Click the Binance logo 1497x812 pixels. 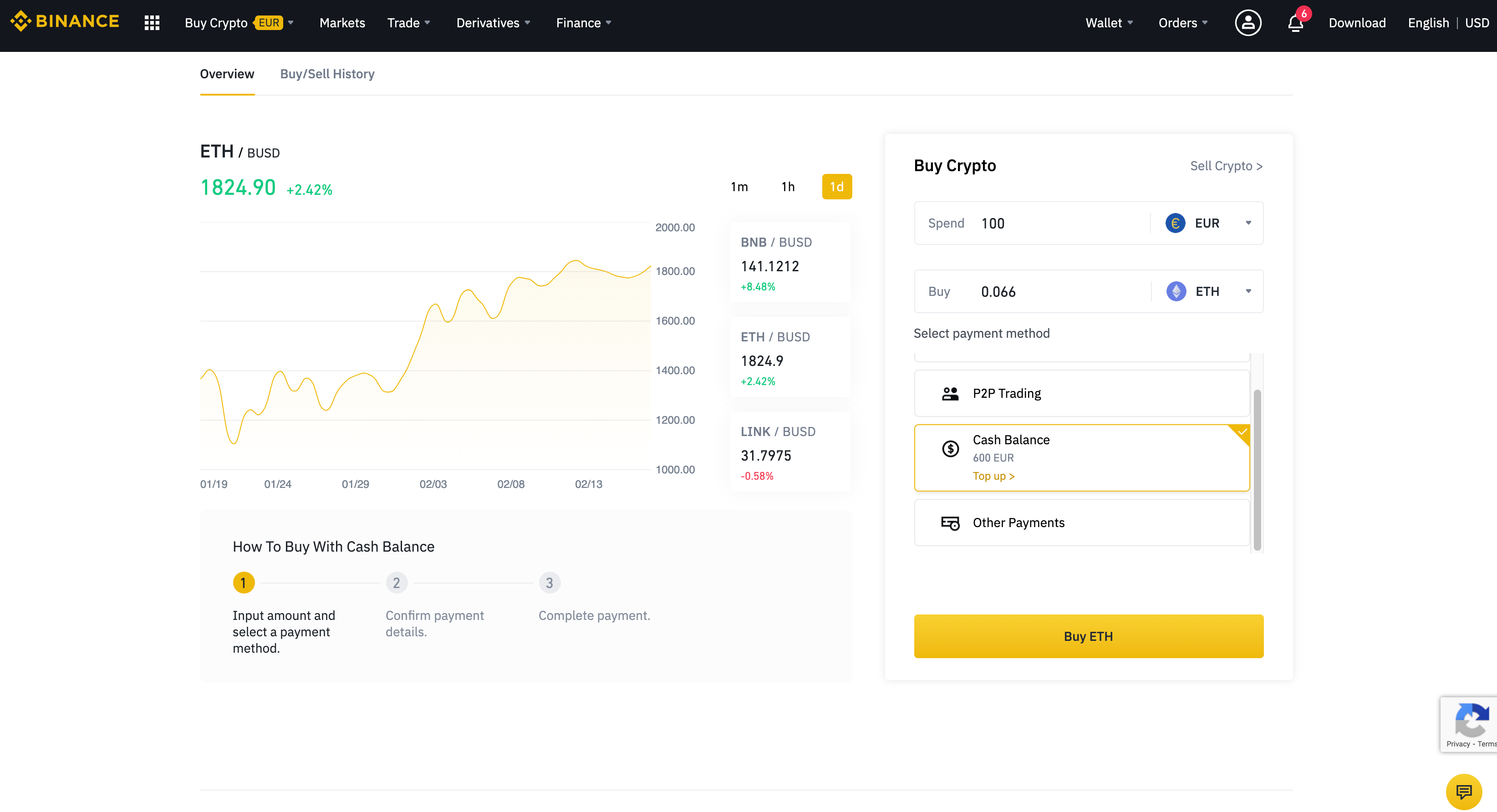pos(65,22)
